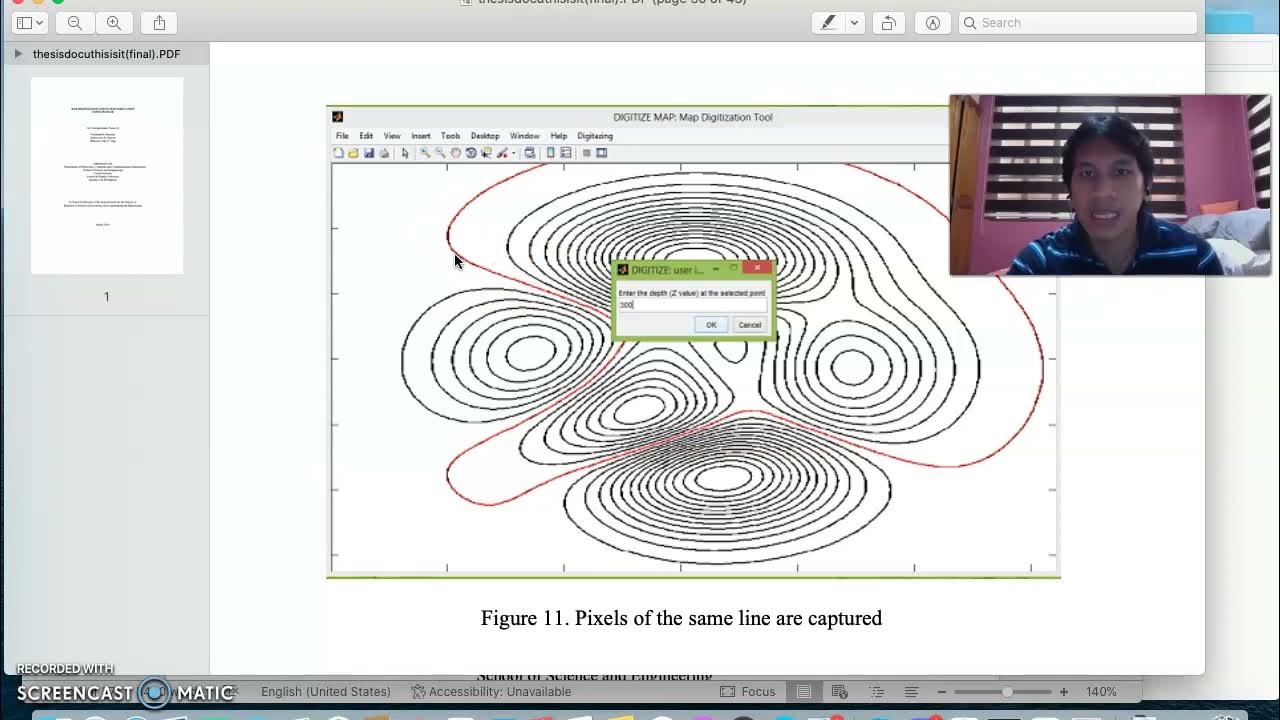Open the Window menu in figure window
This screenshot has width=1280, height=720.
tap(524, 136)
